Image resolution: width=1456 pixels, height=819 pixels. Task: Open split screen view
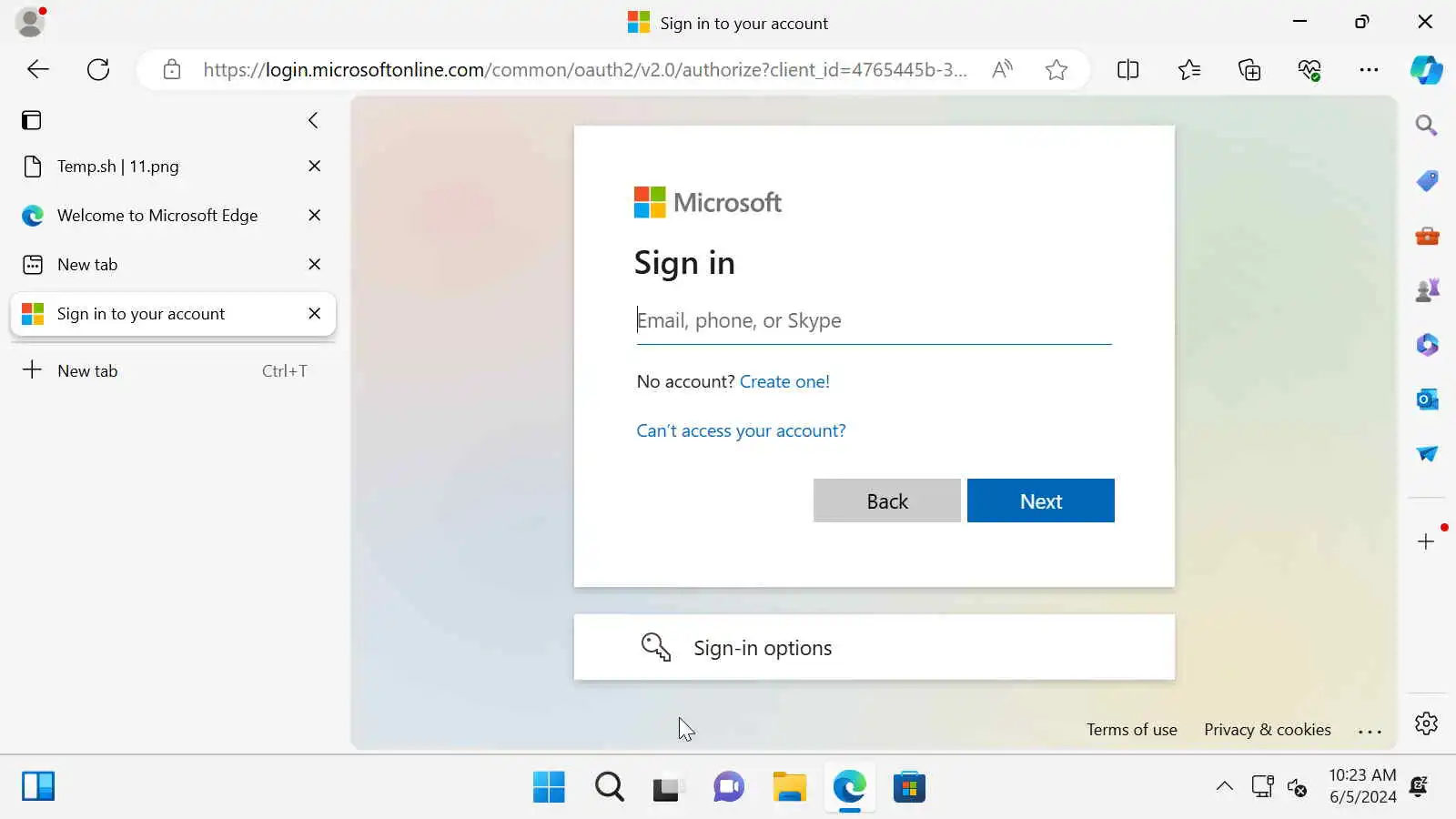[1127, 69]
